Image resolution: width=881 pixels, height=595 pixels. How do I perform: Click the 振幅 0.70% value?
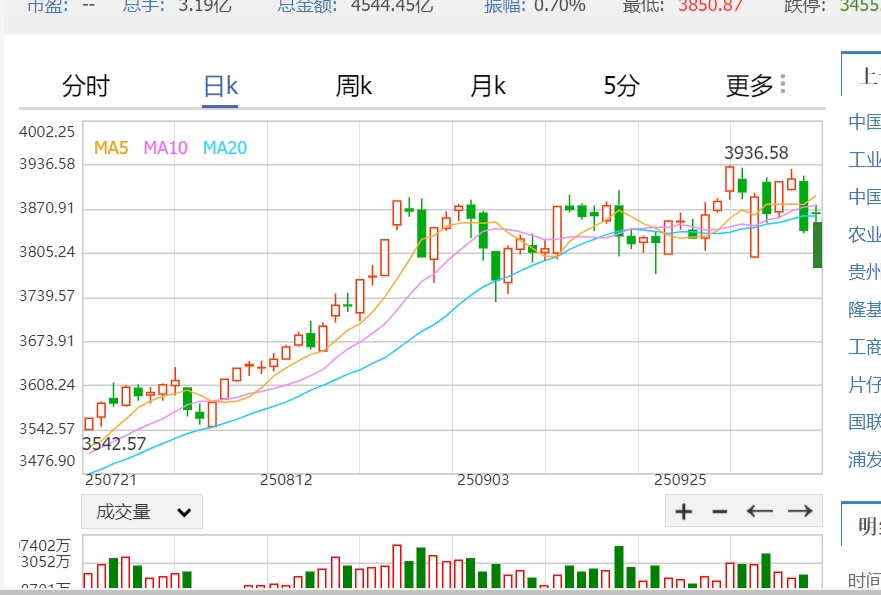point(560,6)
